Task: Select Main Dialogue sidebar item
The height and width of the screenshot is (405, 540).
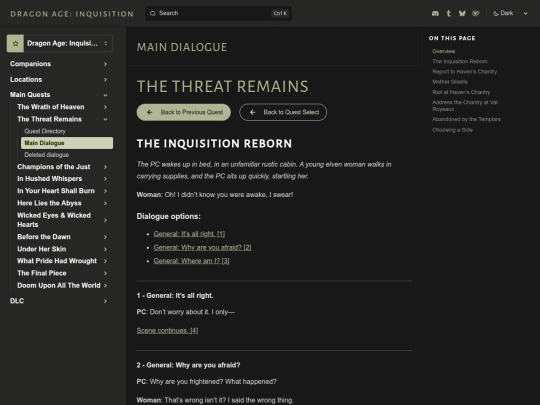Action: click(67, 143)
